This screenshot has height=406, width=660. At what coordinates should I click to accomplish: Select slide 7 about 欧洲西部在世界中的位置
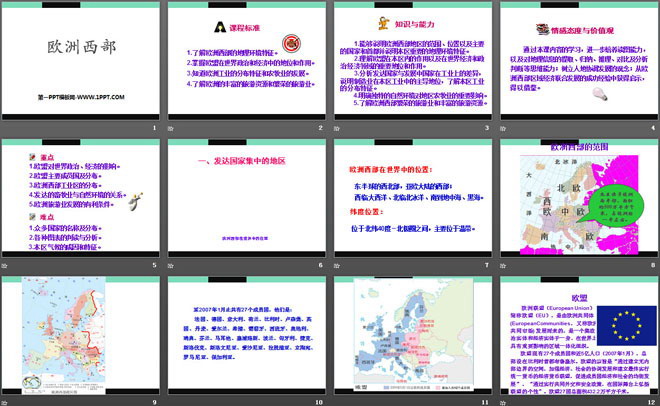tap(413, 199)
